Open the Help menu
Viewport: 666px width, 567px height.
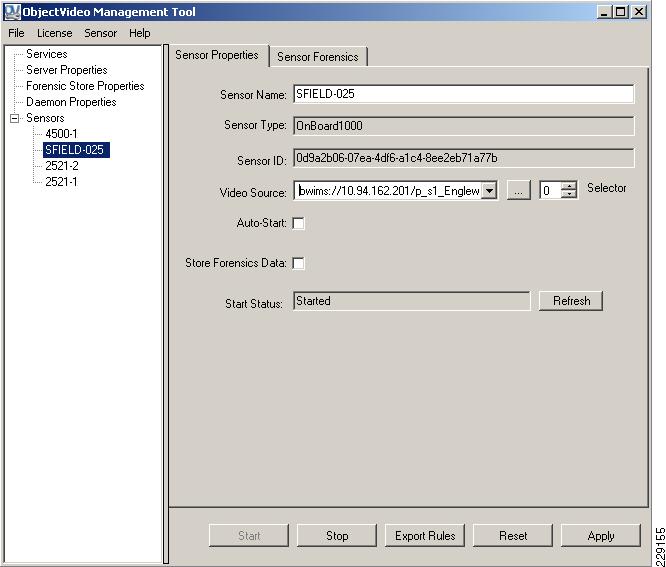[x=139, y=33]
